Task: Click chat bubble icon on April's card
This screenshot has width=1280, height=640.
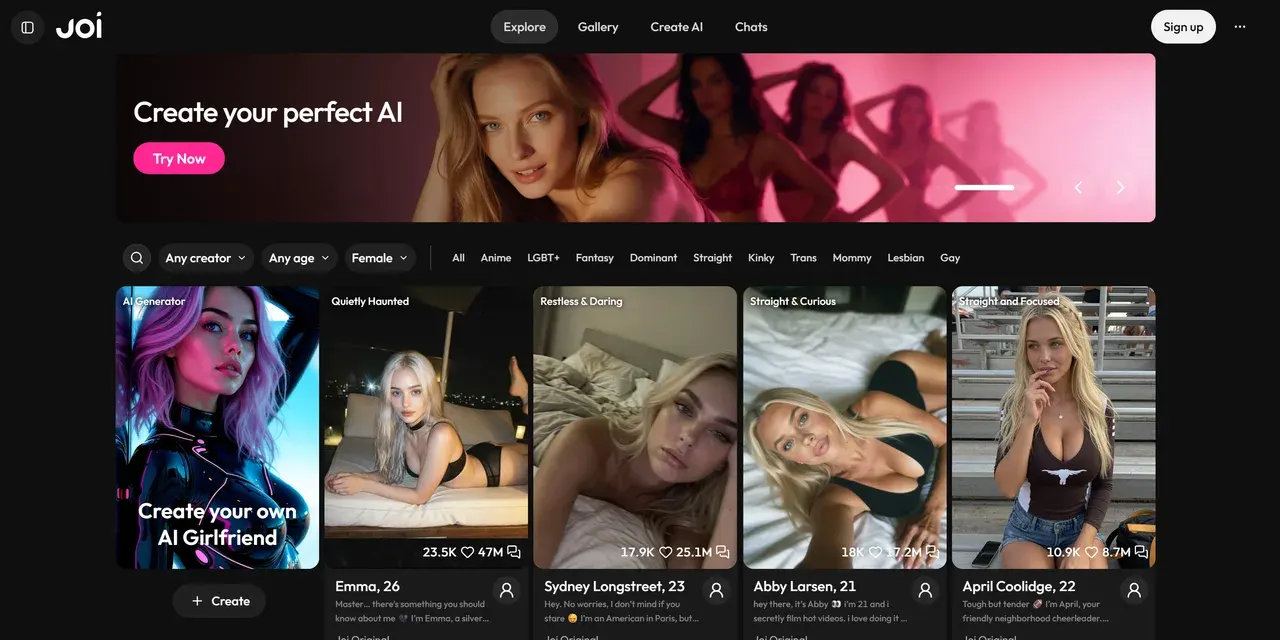Action: pyautogui.click(x=1141, y=552)
